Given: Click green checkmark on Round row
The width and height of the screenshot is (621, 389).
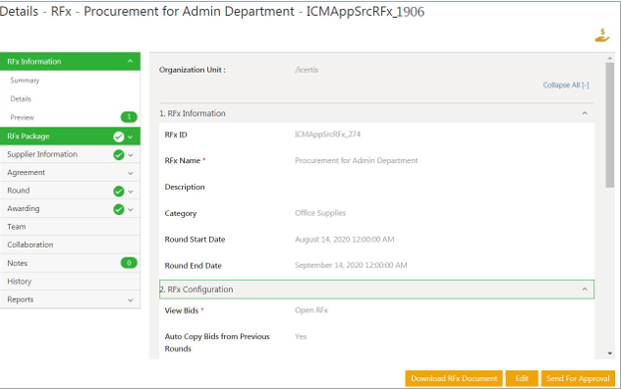Looking at the screenshot, I should click(x=118, y=191).
